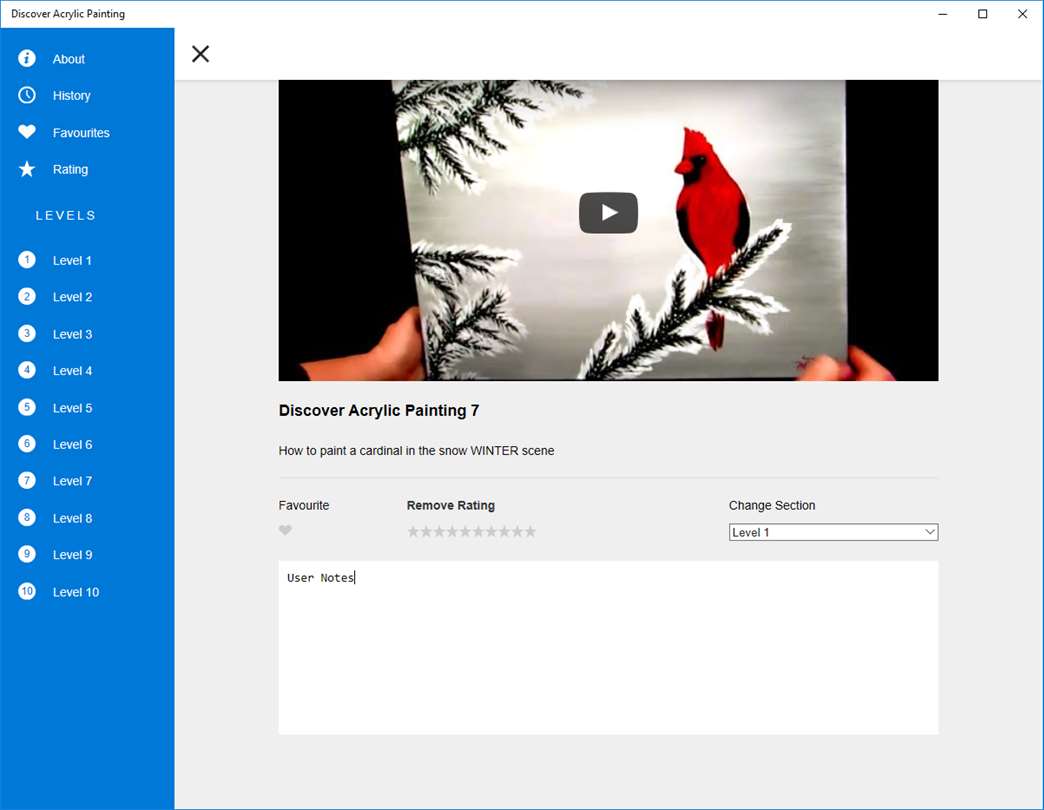This screenshot has height=810, width=1044.
Task: Minimize the Discover Acrylic Painting window
Action: [x=943, y=14]
